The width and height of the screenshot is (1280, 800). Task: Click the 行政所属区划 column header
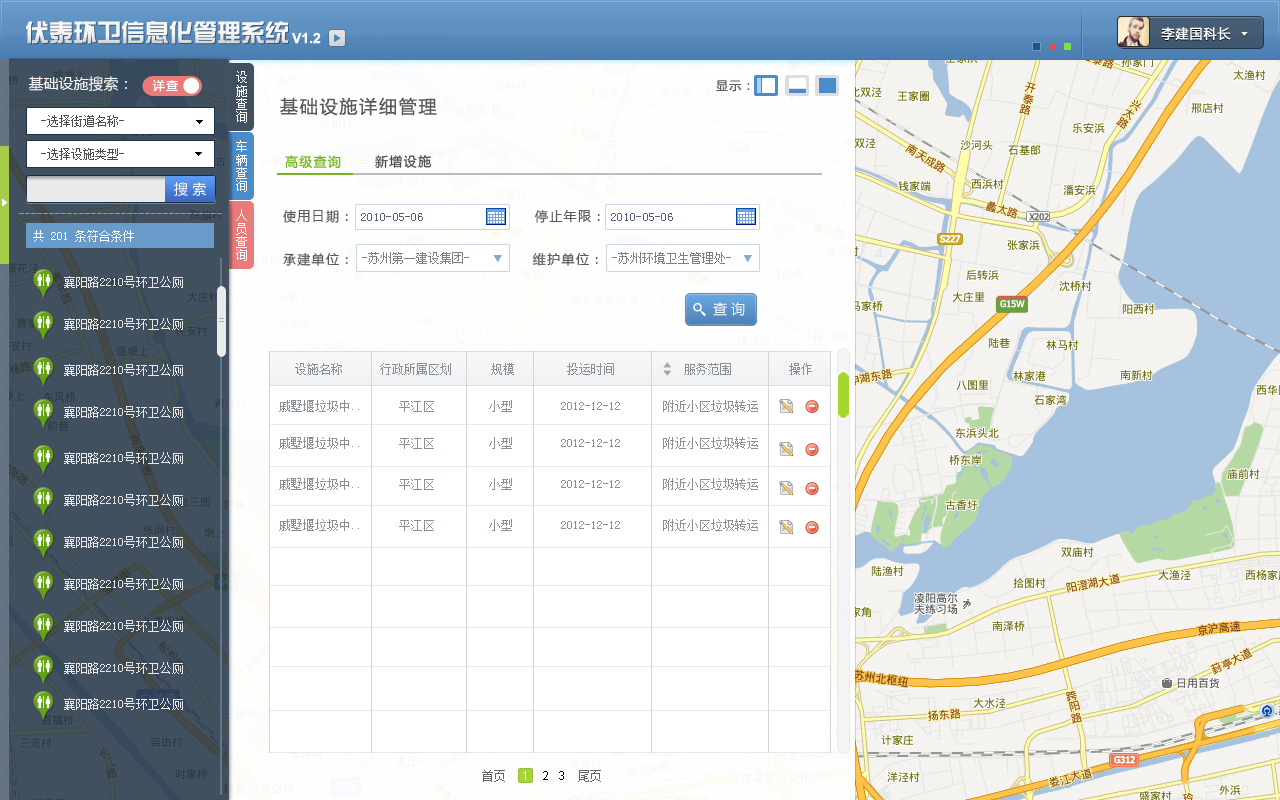pyautogui.click(x=418, y=369)
